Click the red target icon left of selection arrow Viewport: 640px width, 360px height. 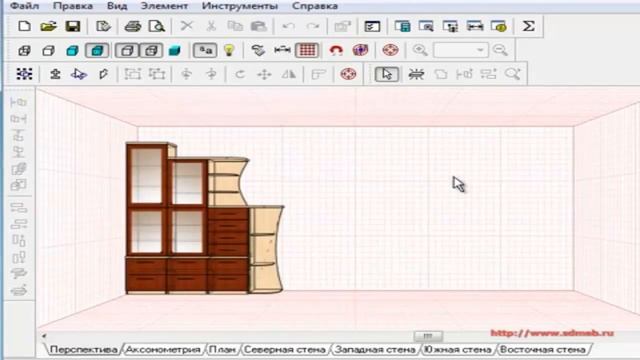click(x=348, y=74)
